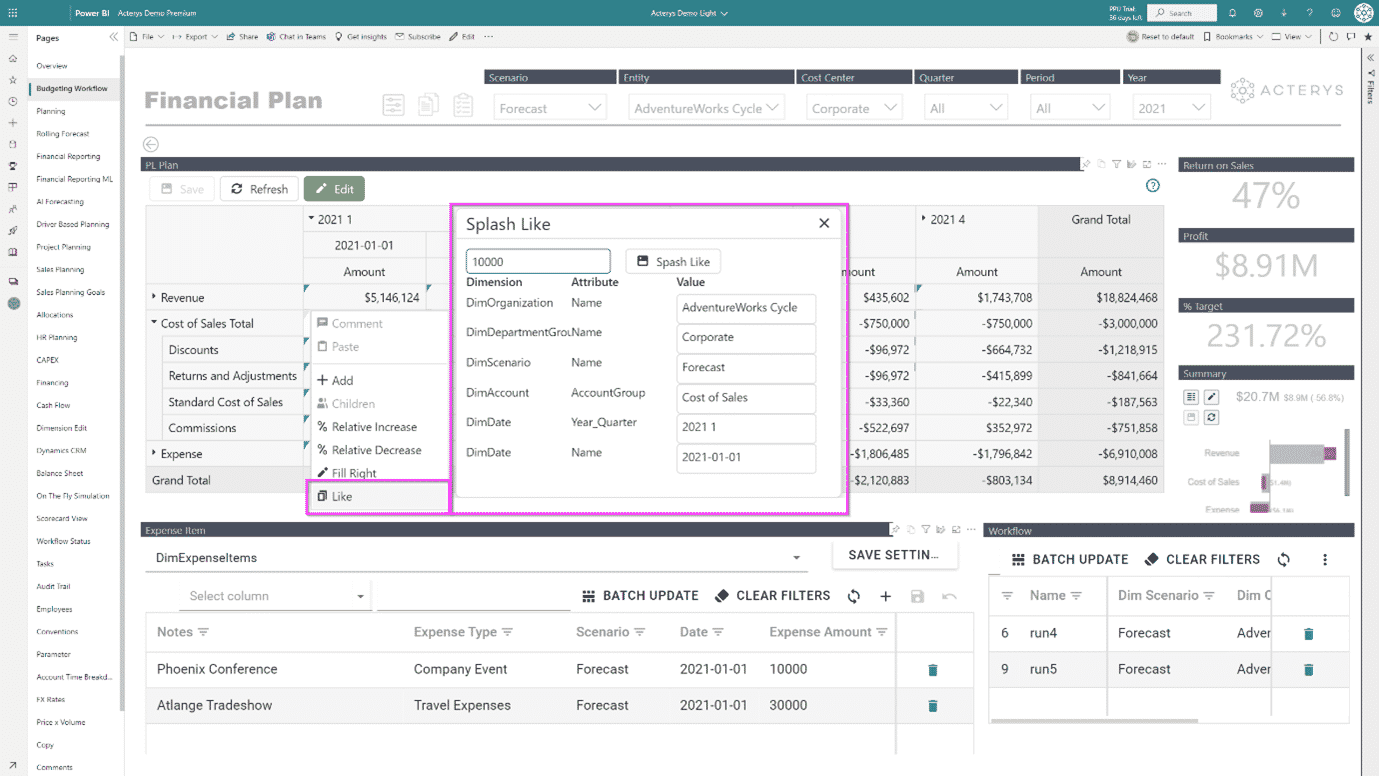Viewport: 1379px width, 776px height.
Task: Open the Select column dropdown
Action: tap(275, 596)
